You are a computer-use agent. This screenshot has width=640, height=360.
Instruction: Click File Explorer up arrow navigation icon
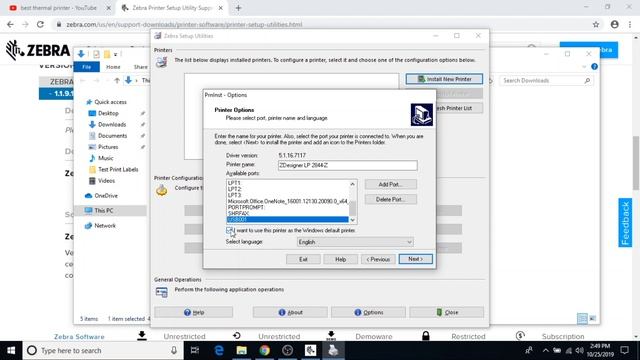click(x=117, y=81)
